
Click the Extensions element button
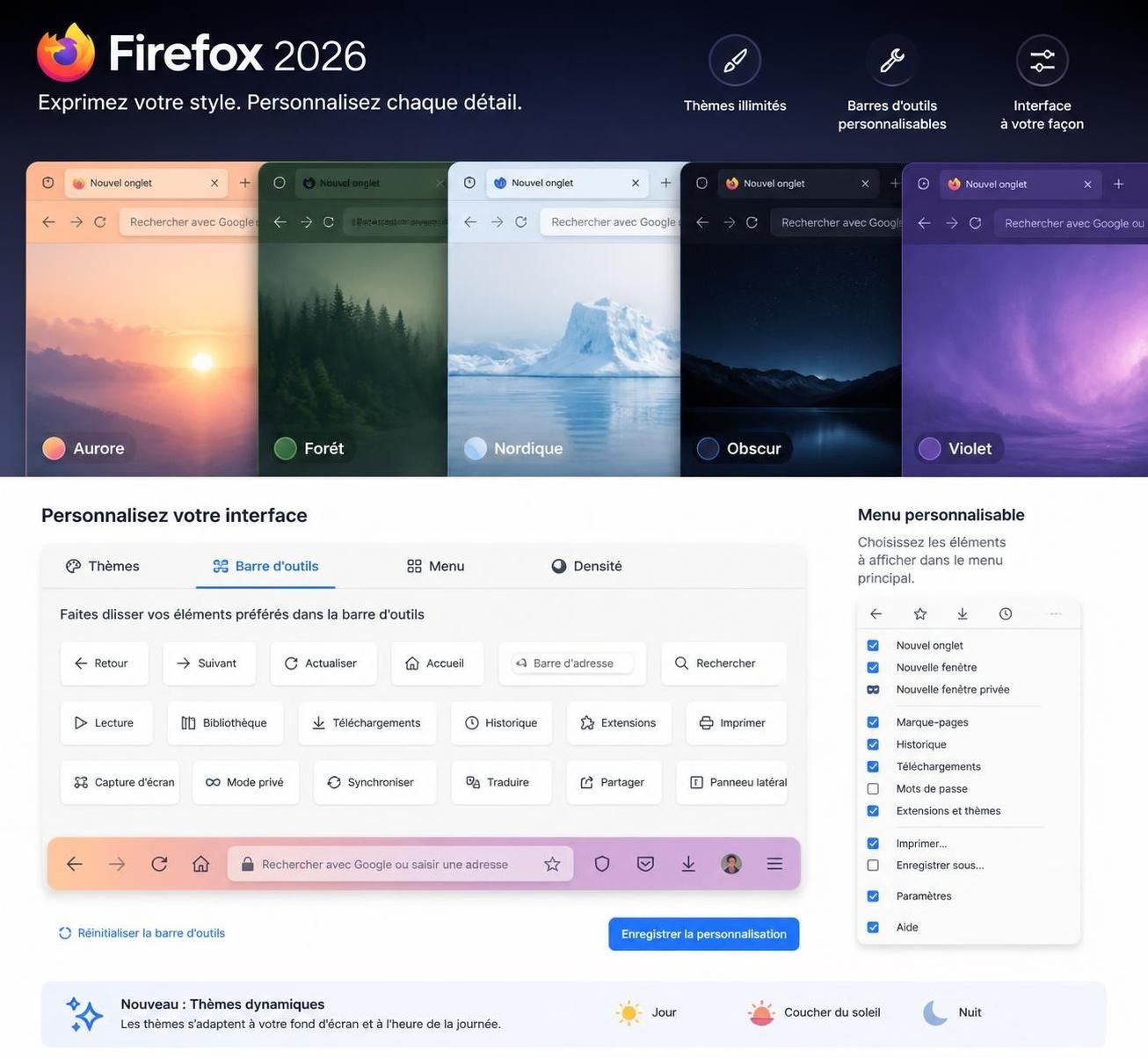[x=619, y=722]
